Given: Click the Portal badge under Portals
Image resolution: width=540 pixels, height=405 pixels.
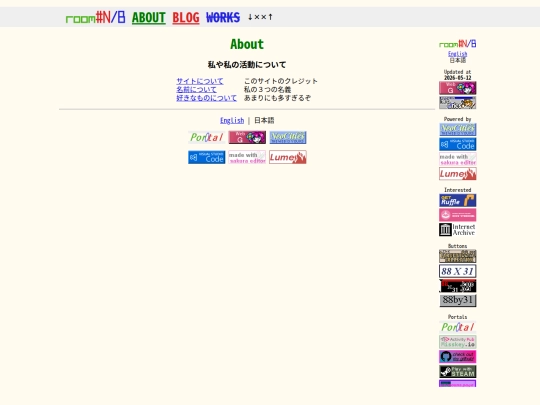Looking at the screenshot, I should 458,327.
